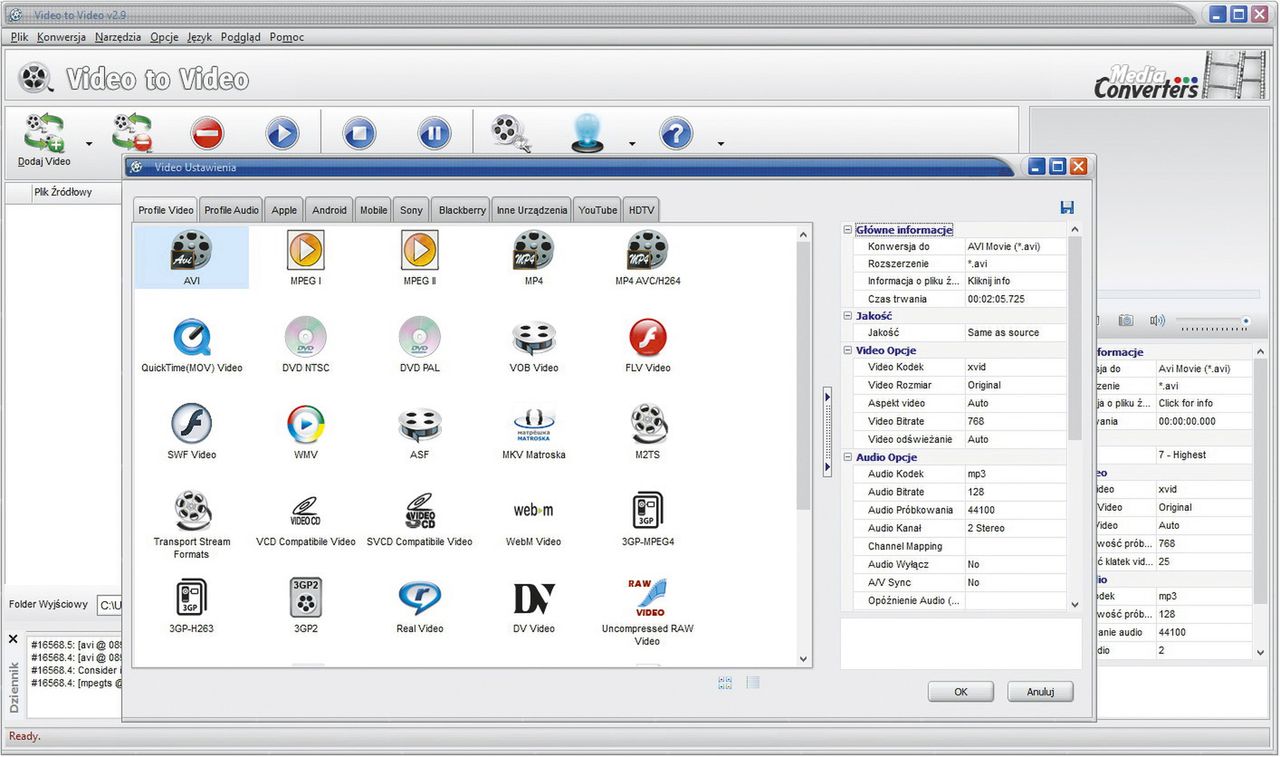
Task: Click the snapshot camera icon in main window
Action: tap(1126, 320)
